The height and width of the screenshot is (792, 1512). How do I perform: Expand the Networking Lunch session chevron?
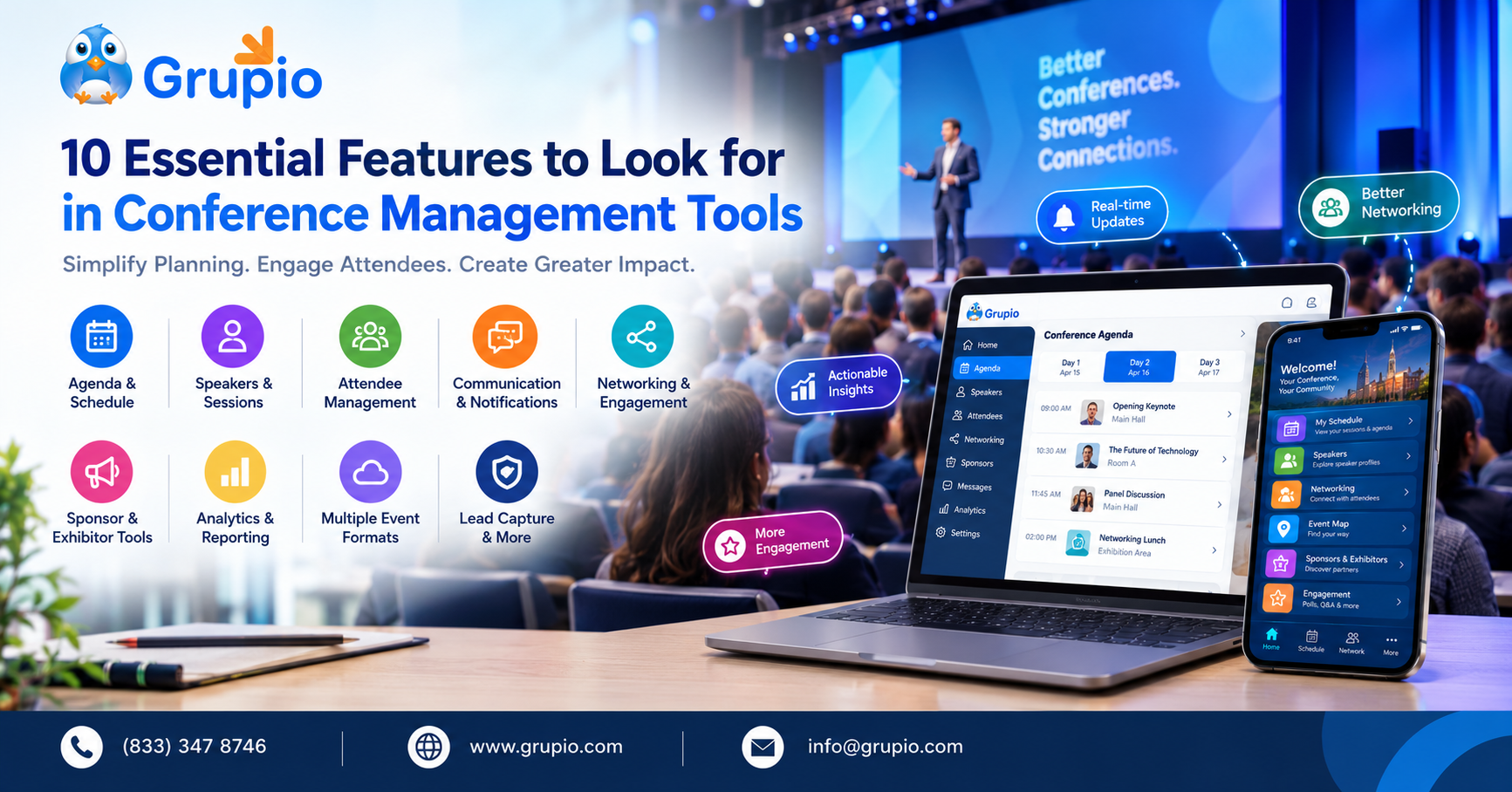(x=1214, y=550)
